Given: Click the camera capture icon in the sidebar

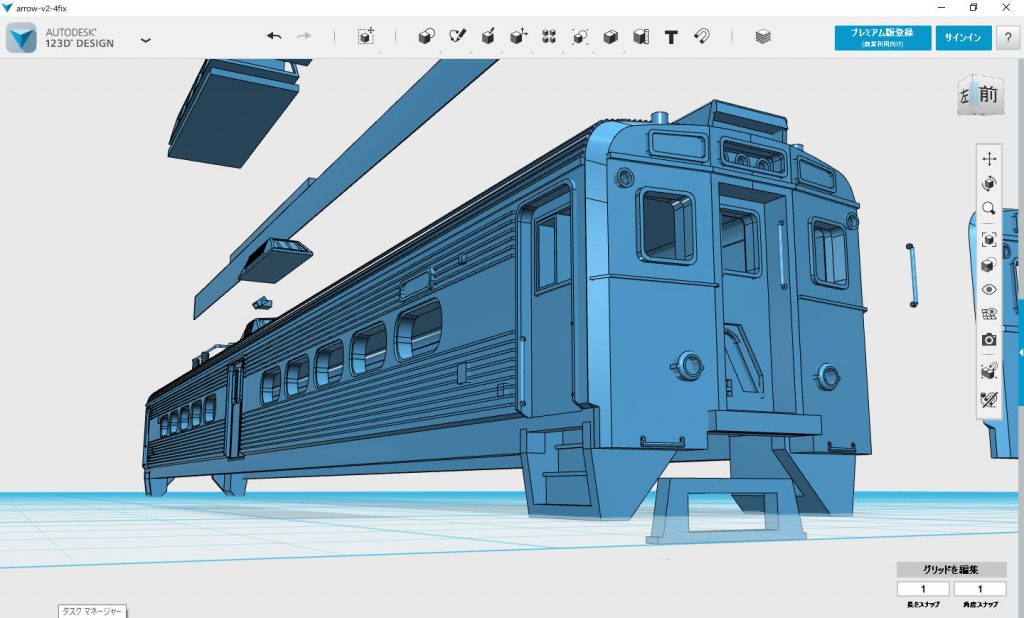Looking at the screenshot, I should pos(987,338).
